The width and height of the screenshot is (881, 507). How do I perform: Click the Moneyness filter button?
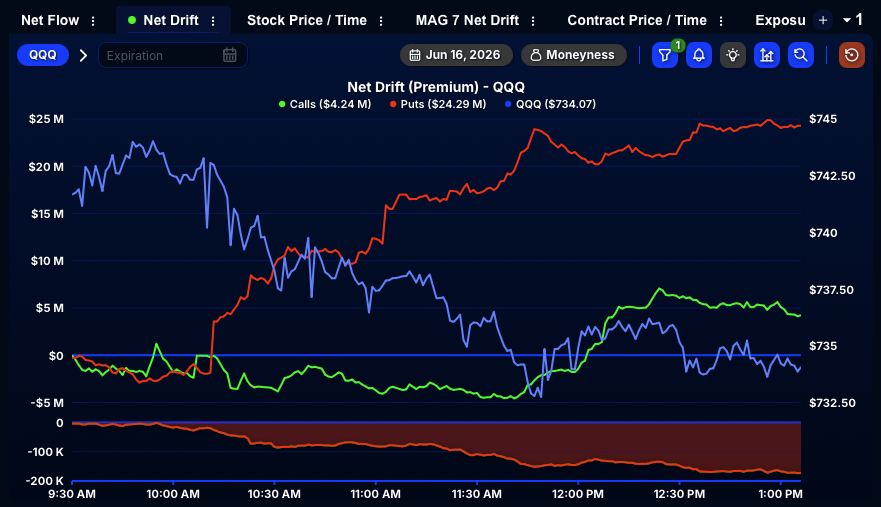(573, 55)
